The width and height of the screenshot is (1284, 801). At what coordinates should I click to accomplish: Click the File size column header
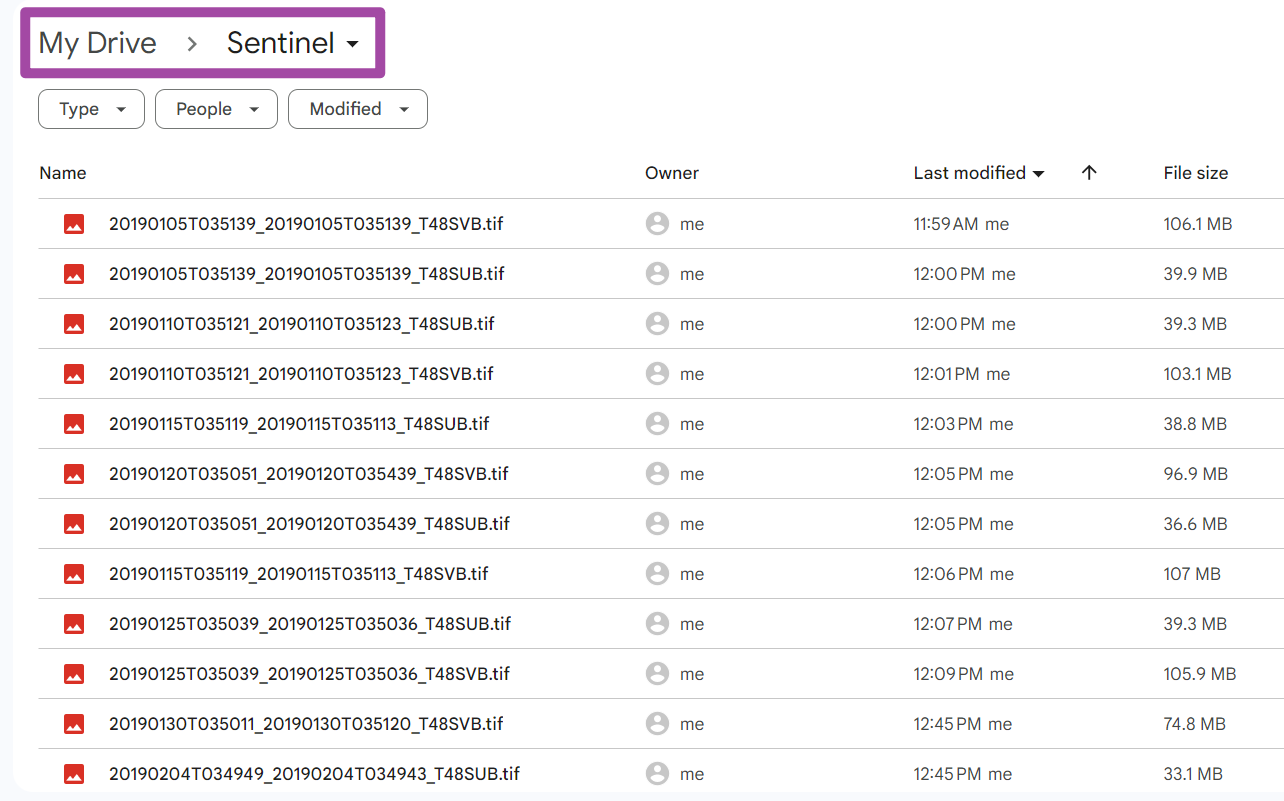1196,173
